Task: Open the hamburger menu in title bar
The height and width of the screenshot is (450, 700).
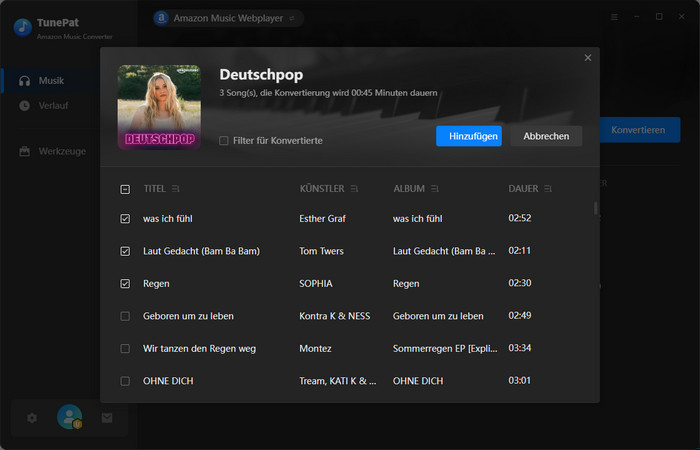Action: (x=614, y=17)
